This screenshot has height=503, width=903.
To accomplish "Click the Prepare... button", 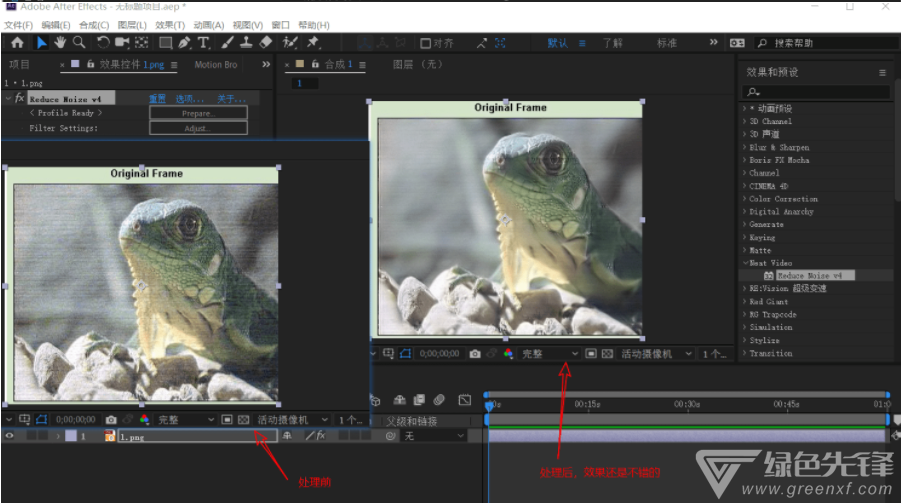I will coord(199,114).
